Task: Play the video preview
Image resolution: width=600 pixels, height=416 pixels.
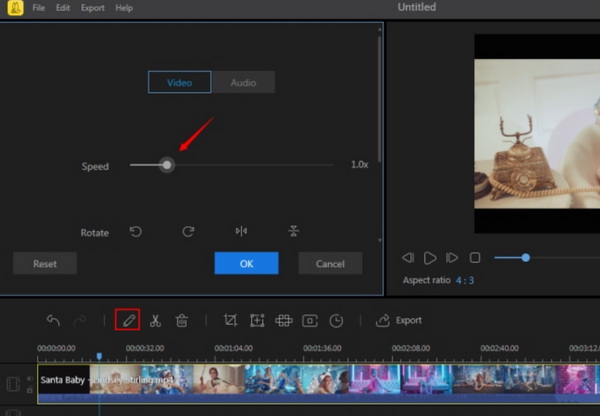Action: (x=430, y=258)
